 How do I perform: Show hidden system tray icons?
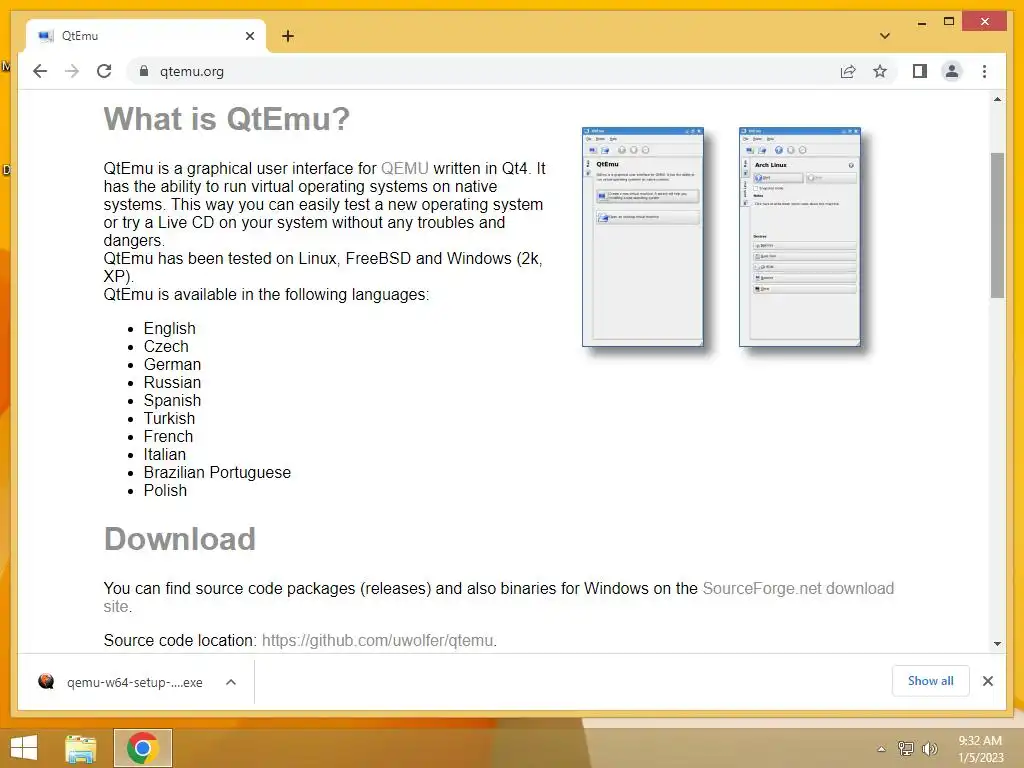tap(881, 749)
